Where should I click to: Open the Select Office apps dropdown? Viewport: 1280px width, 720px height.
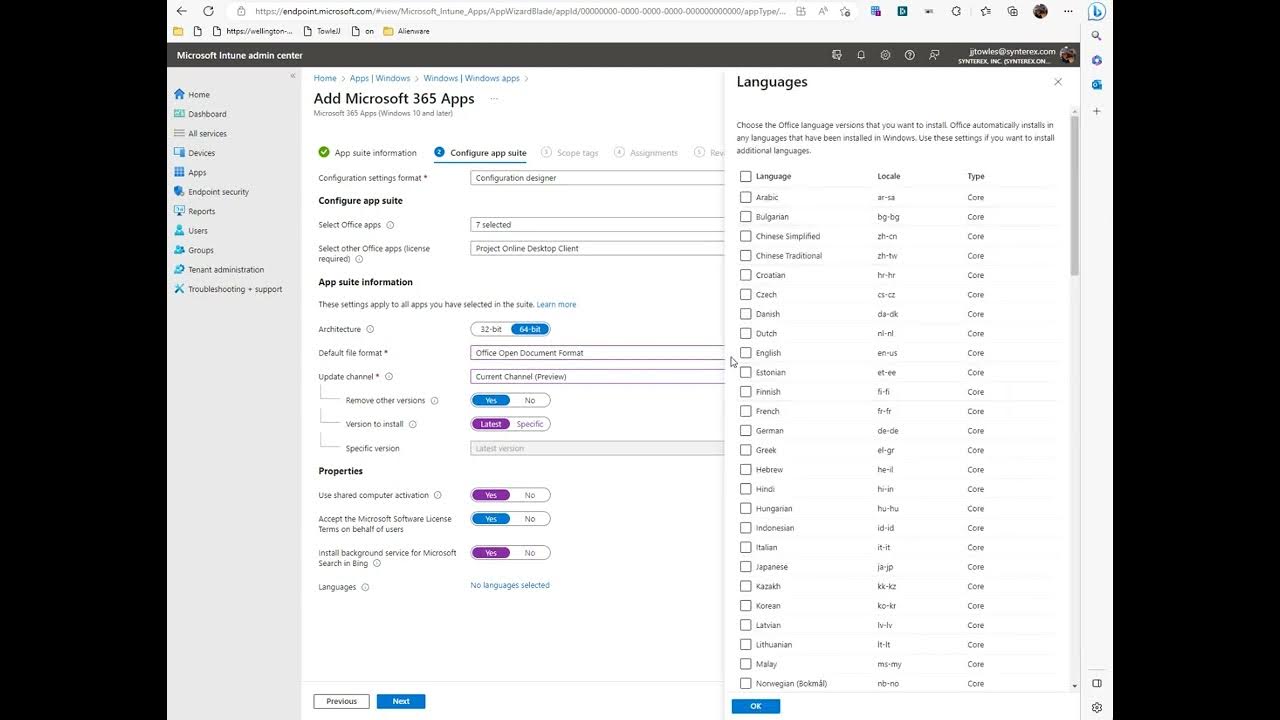(597, 225)
